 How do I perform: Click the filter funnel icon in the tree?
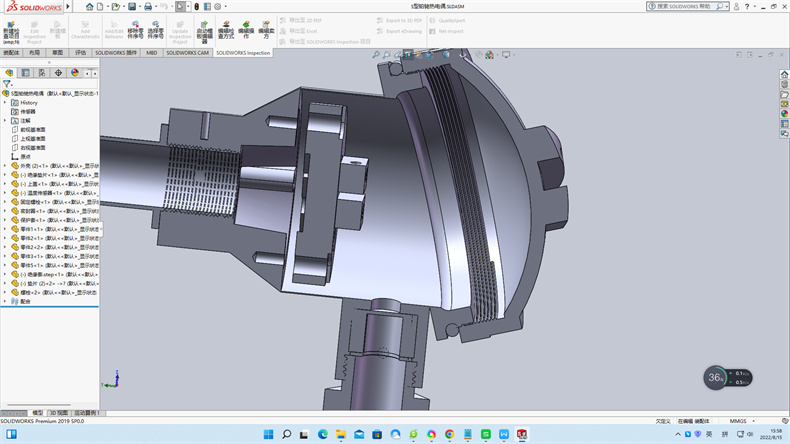pos(7,84)
